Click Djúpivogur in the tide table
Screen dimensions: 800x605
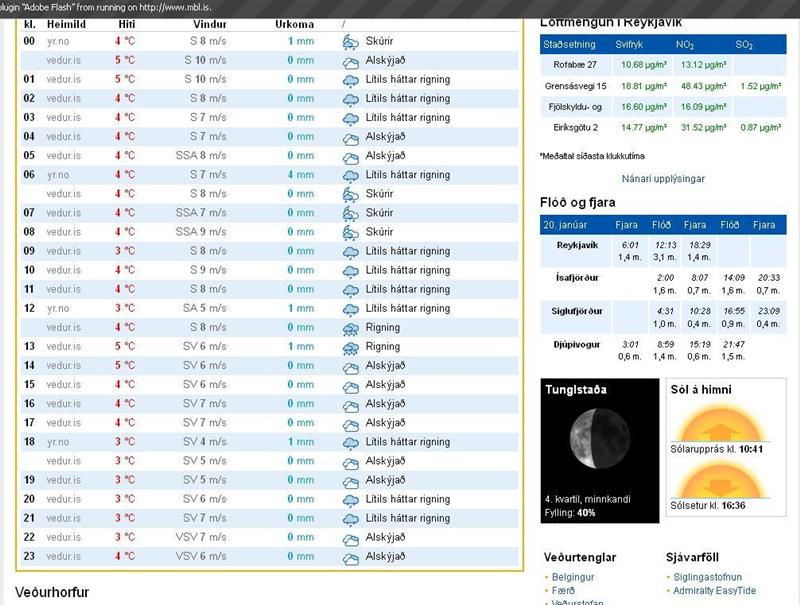[x=577, y=344]
